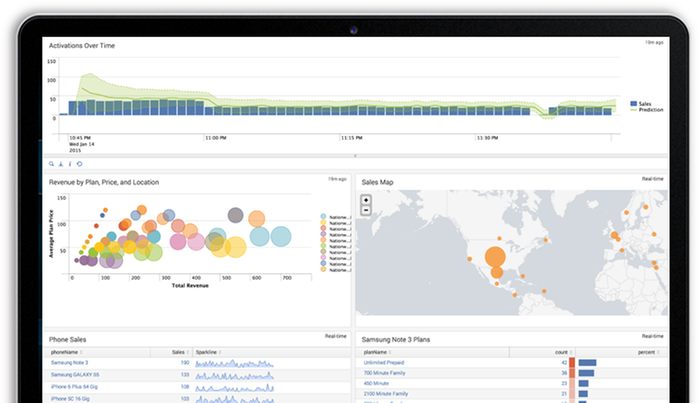Click the panel resize handle below Activations chart
Screen dimensions: 700x403
pos(354,157)
